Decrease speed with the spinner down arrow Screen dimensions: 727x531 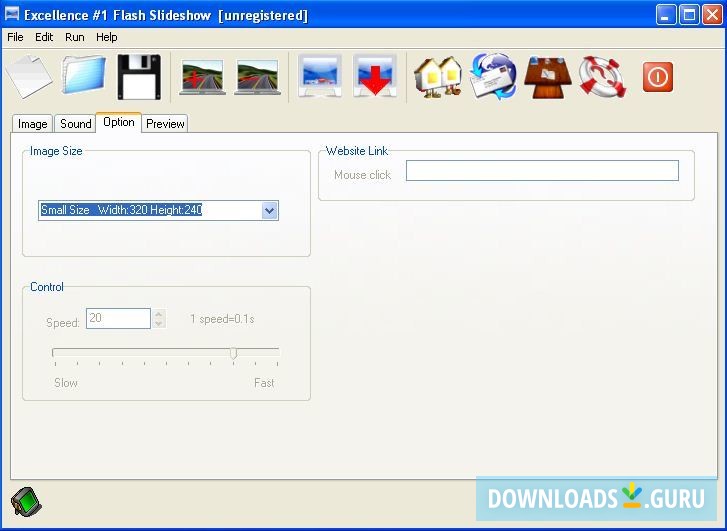click(159, 323)
